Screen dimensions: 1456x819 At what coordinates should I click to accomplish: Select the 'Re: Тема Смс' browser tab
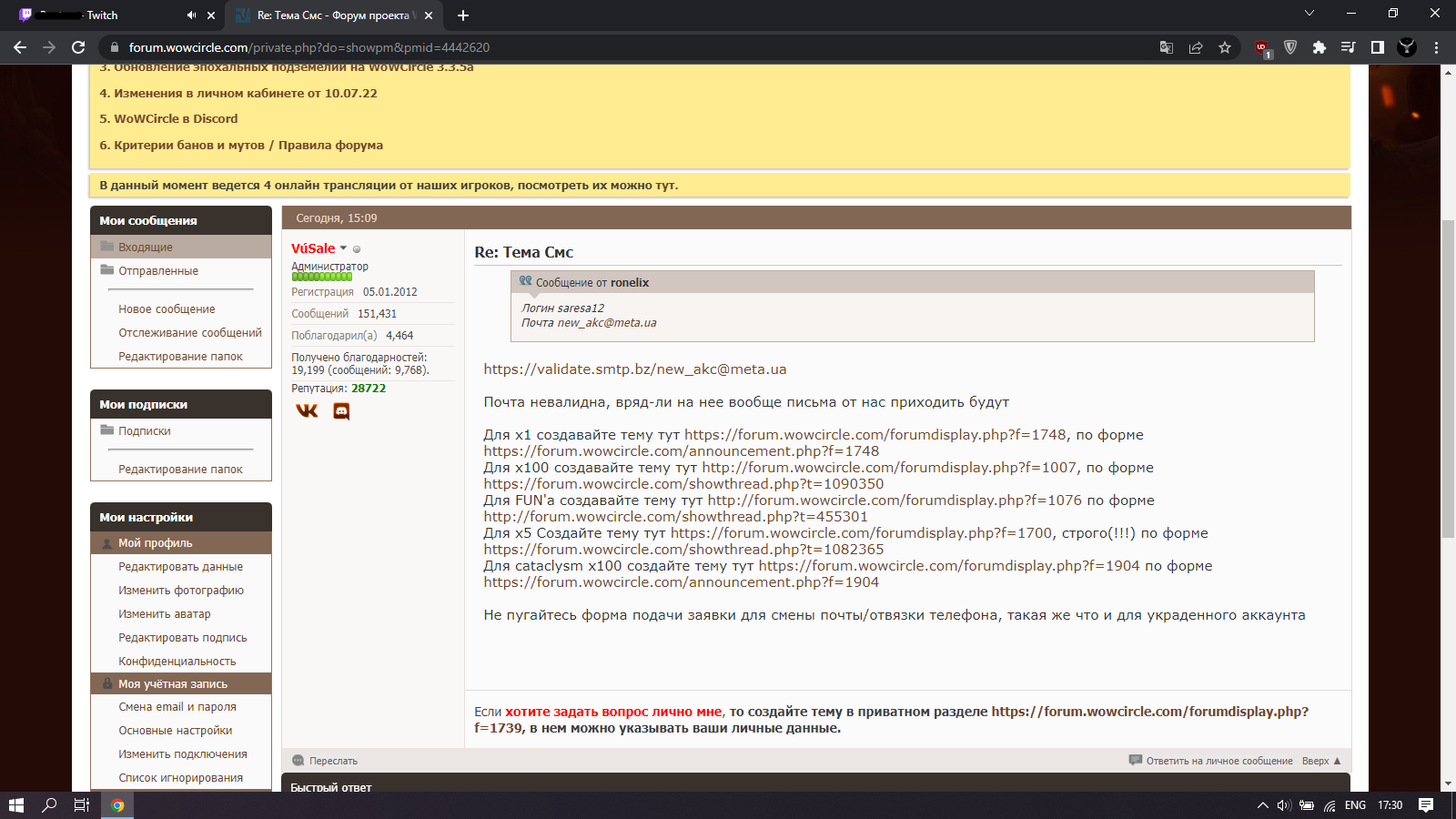coord(334,15)
